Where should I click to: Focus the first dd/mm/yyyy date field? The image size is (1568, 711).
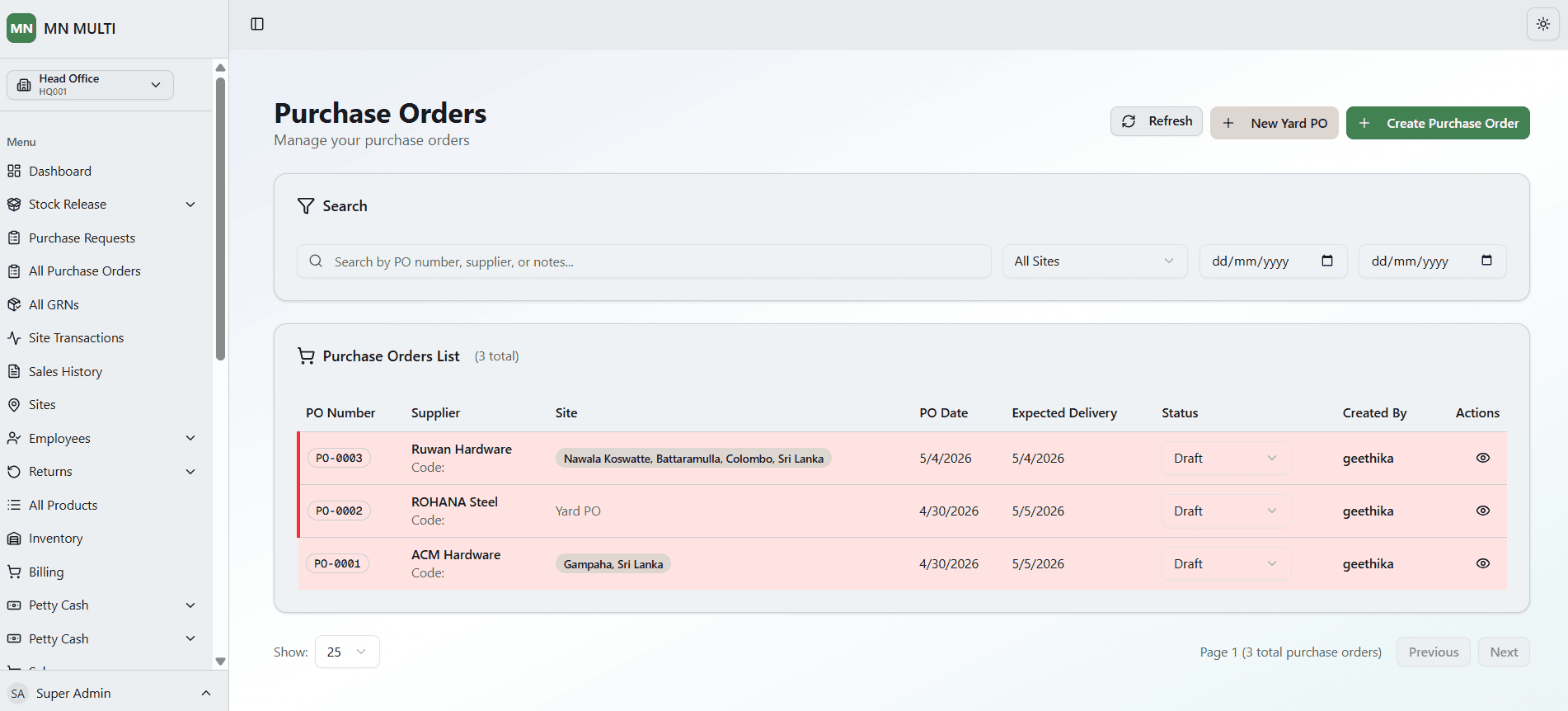[x=1273, y=261]
